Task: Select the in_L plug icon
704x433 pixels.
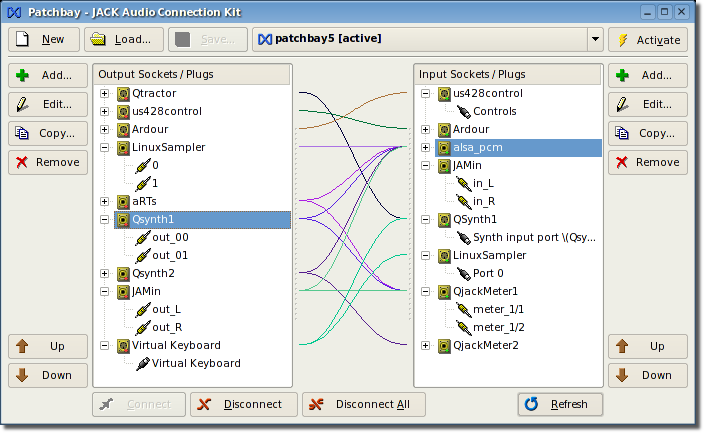Action: (x=464, y=184)
